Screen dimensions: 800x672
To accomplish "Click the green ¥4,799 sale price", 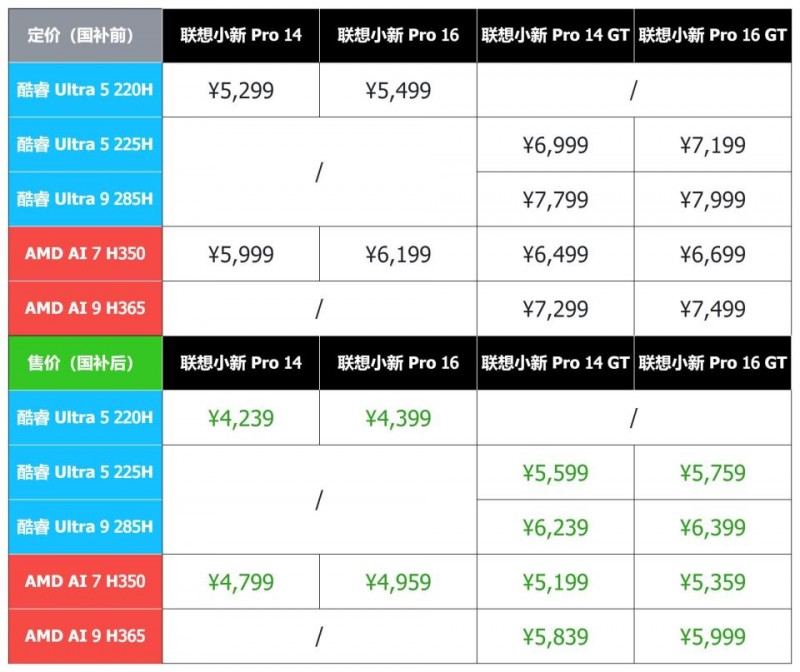I will 241,581.
